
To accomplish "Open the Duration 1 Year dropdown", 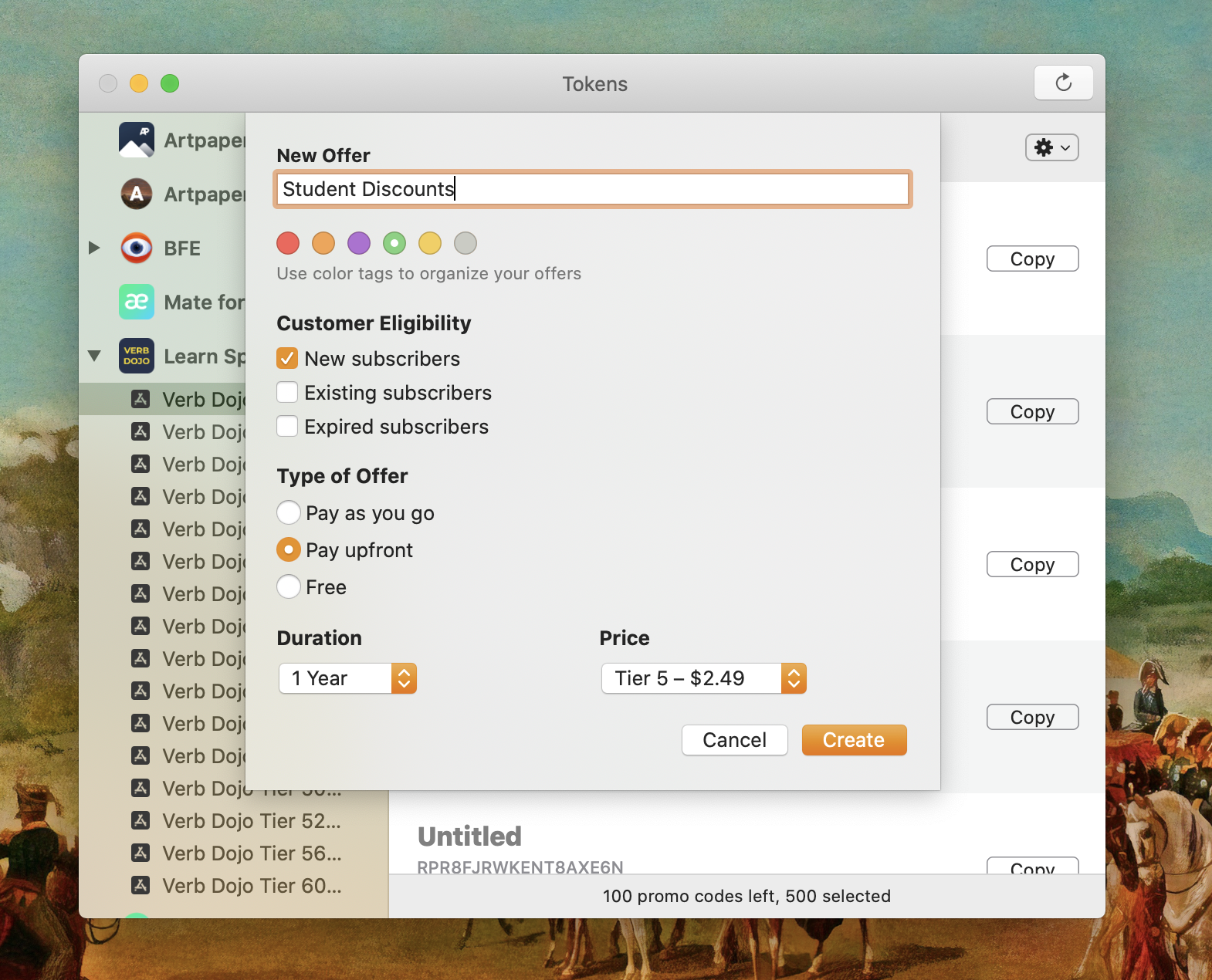I will (x=347, y=678).
